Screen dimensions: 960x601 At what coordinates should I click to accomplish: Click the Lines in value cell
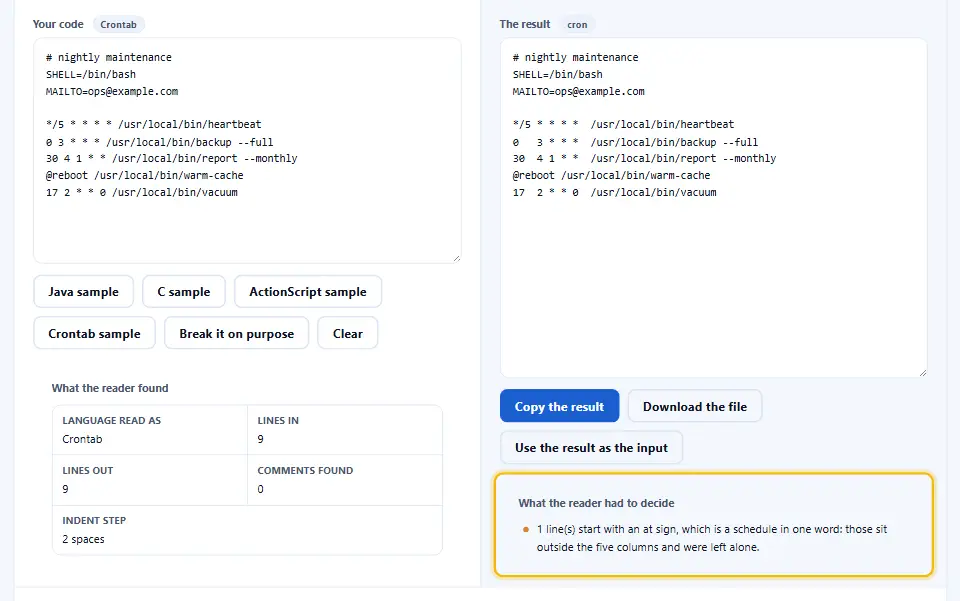pos(345,430)
